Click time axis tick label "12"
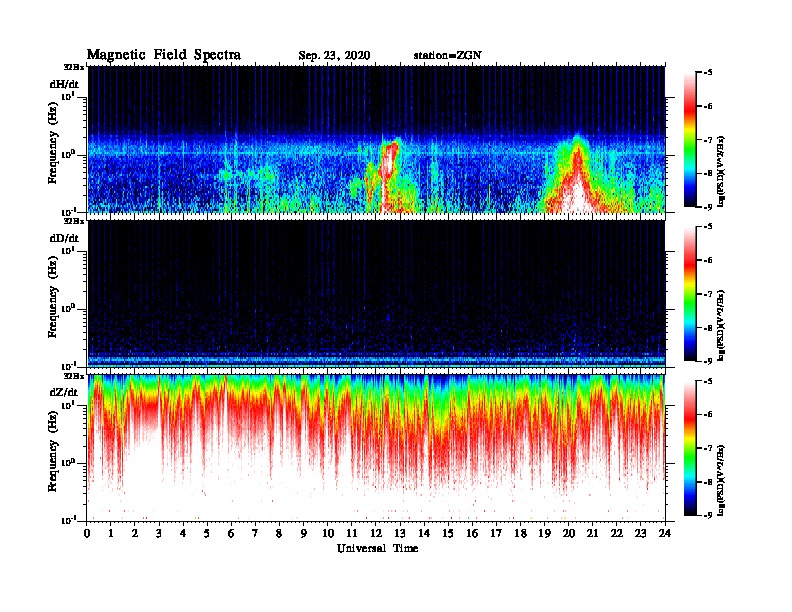Viewport: 792px width, 612px height. tap(376, 534)
